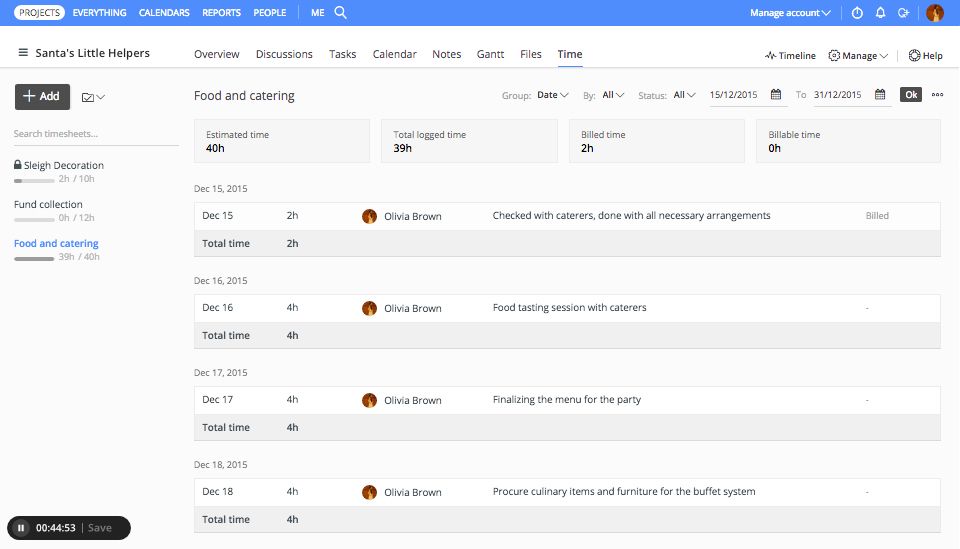Click the user profile avatar in top bar
This screenshot has width=960, height=549.
pos(935,13)
